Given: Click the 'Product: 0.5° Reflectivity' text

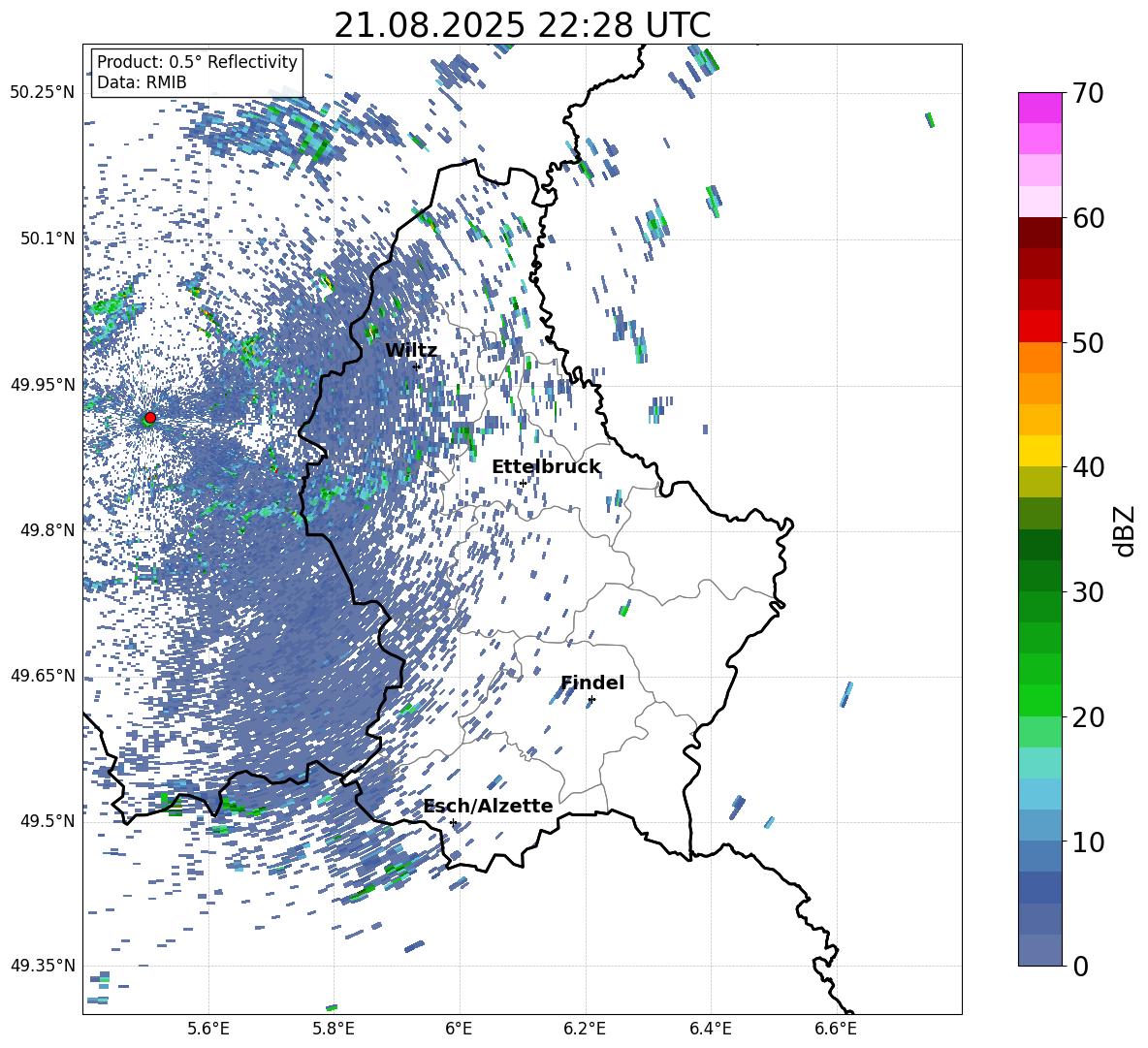Looking at the screenshot, I should pos(197,61).
